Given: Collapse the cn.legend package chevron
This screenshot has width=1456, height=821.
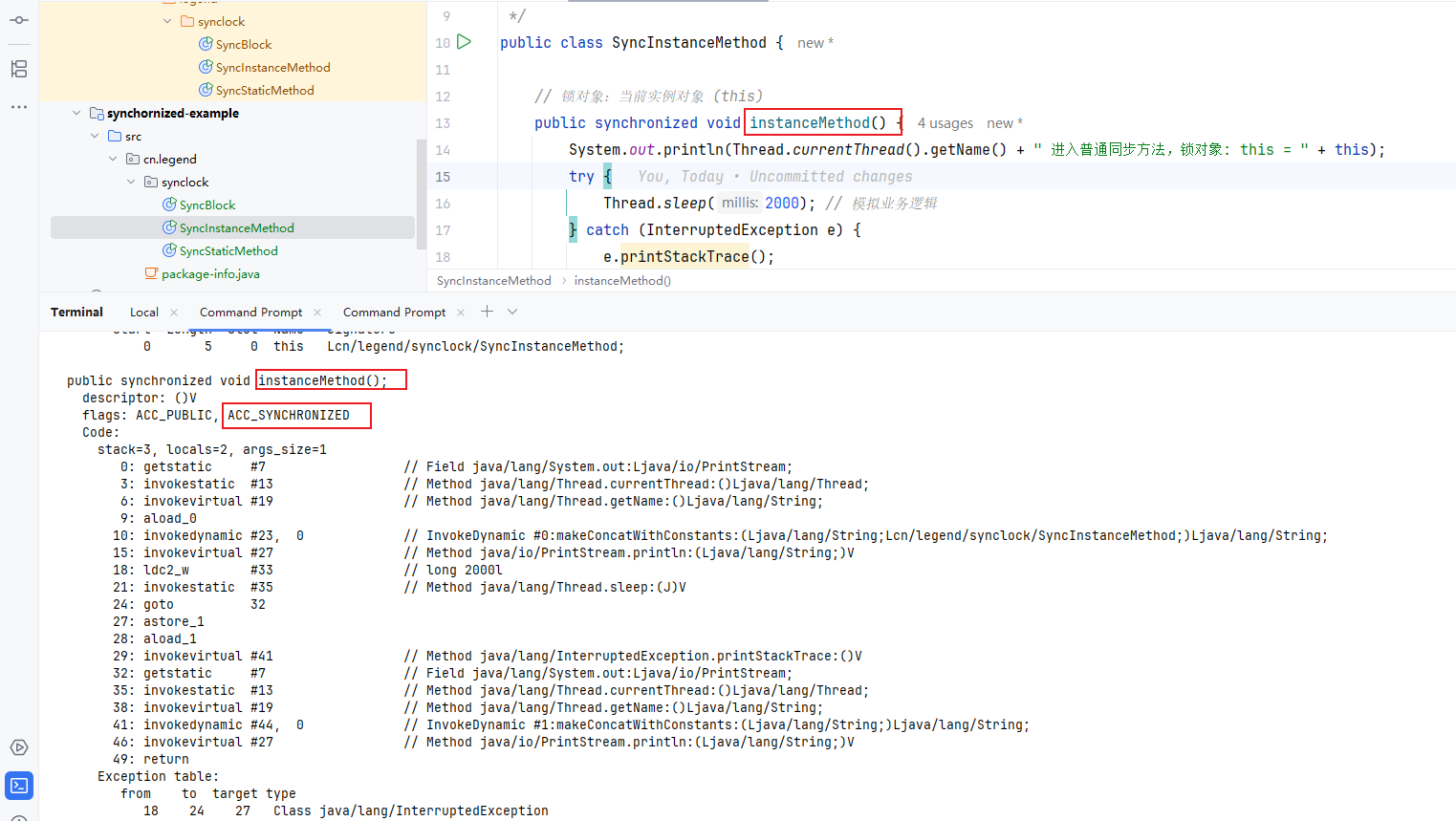Looking at the screenshot, I should tap(113, 159).
